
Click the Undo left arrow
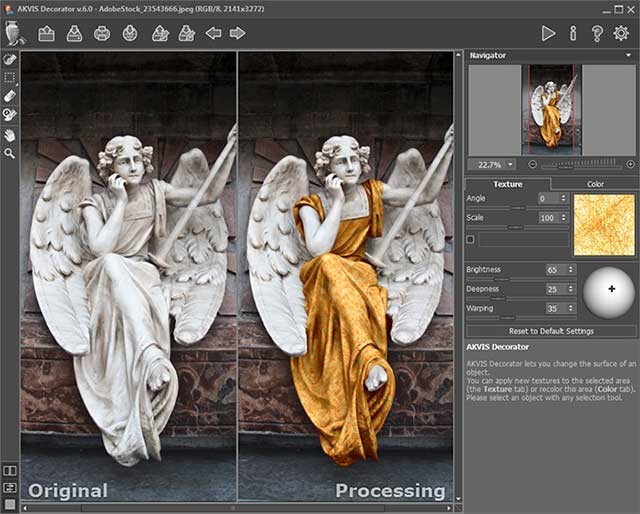point(213,34)
